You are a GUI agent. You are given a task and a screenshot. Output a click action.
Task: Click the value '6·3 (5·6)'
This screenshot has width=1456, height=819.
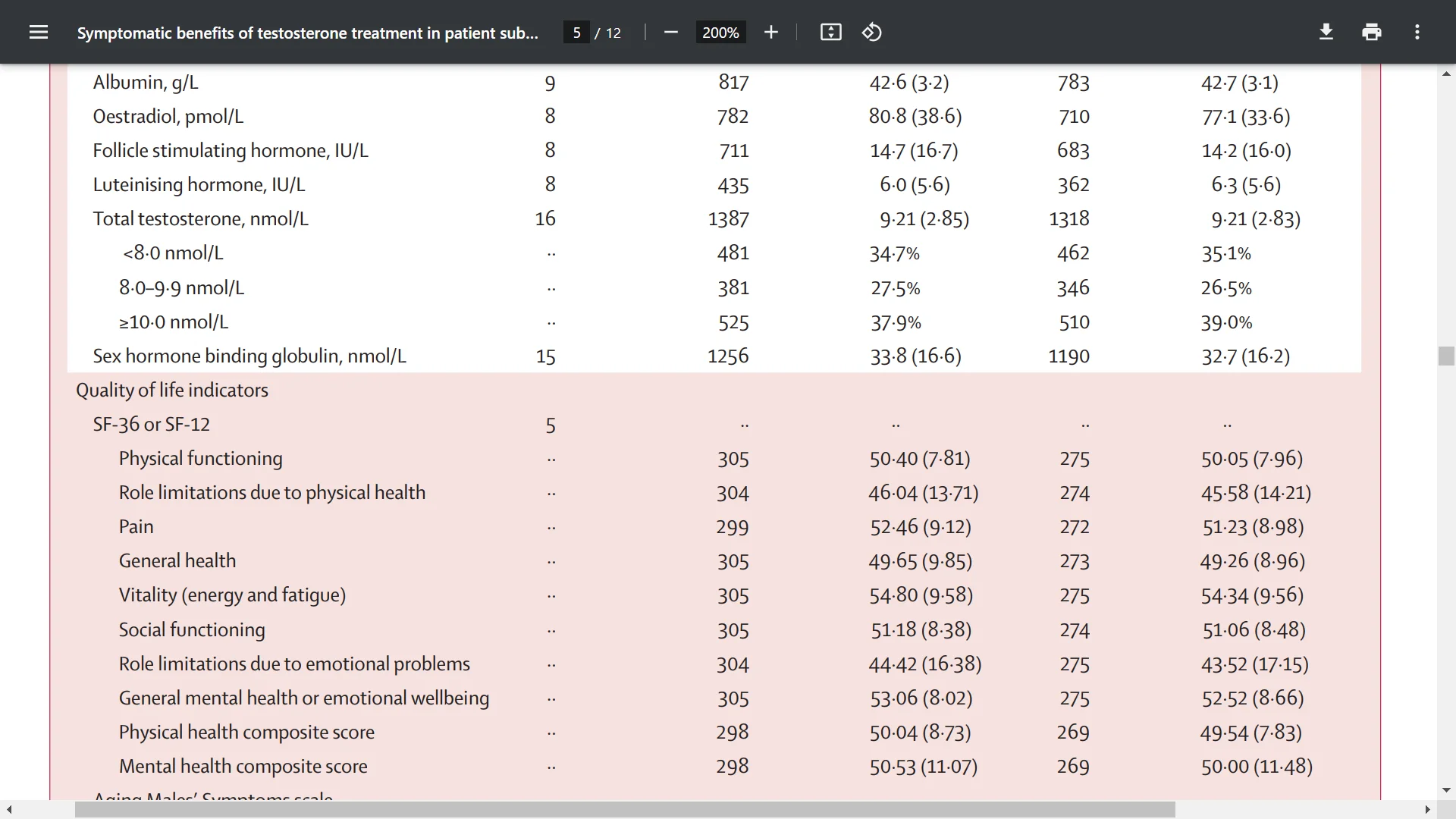pyautogui.click(x=1246, y=185)
